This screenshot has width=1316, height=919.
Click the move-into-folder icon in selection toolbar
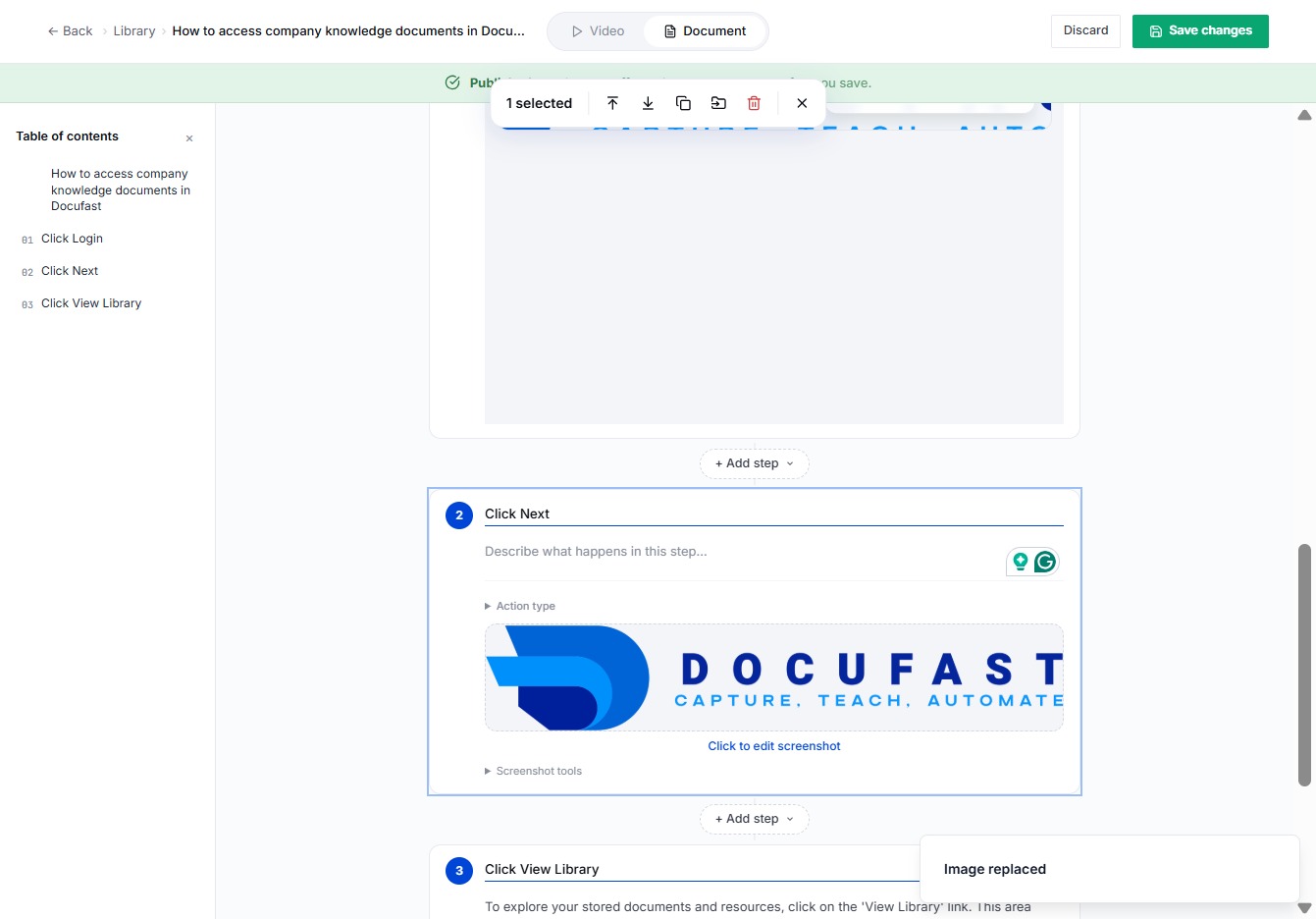pos(718,103)
